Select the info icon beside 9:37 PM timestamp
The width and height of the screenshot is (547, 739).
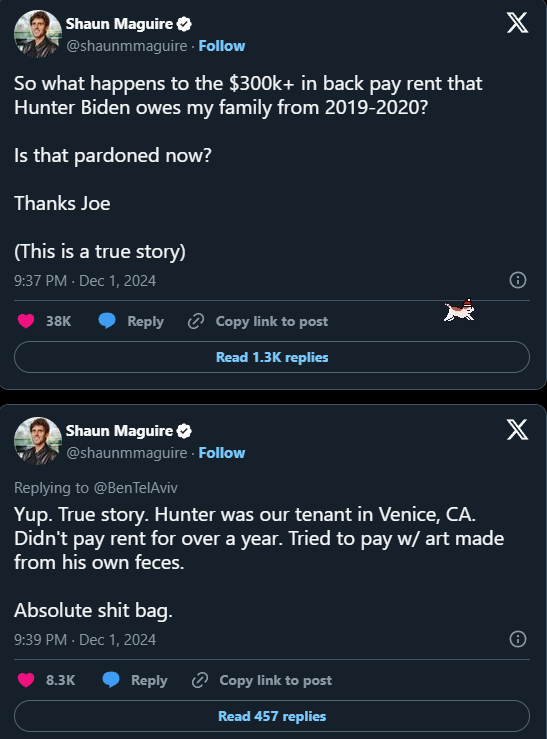518,280
